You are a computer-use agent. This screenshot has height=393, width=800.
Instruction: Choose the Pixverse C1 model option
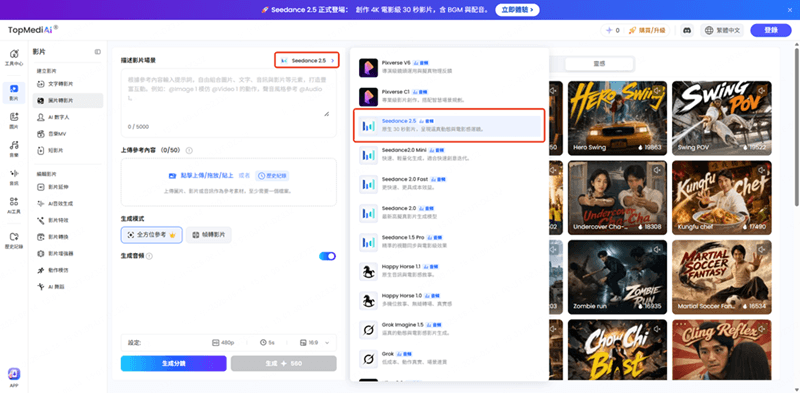(449, 97)
